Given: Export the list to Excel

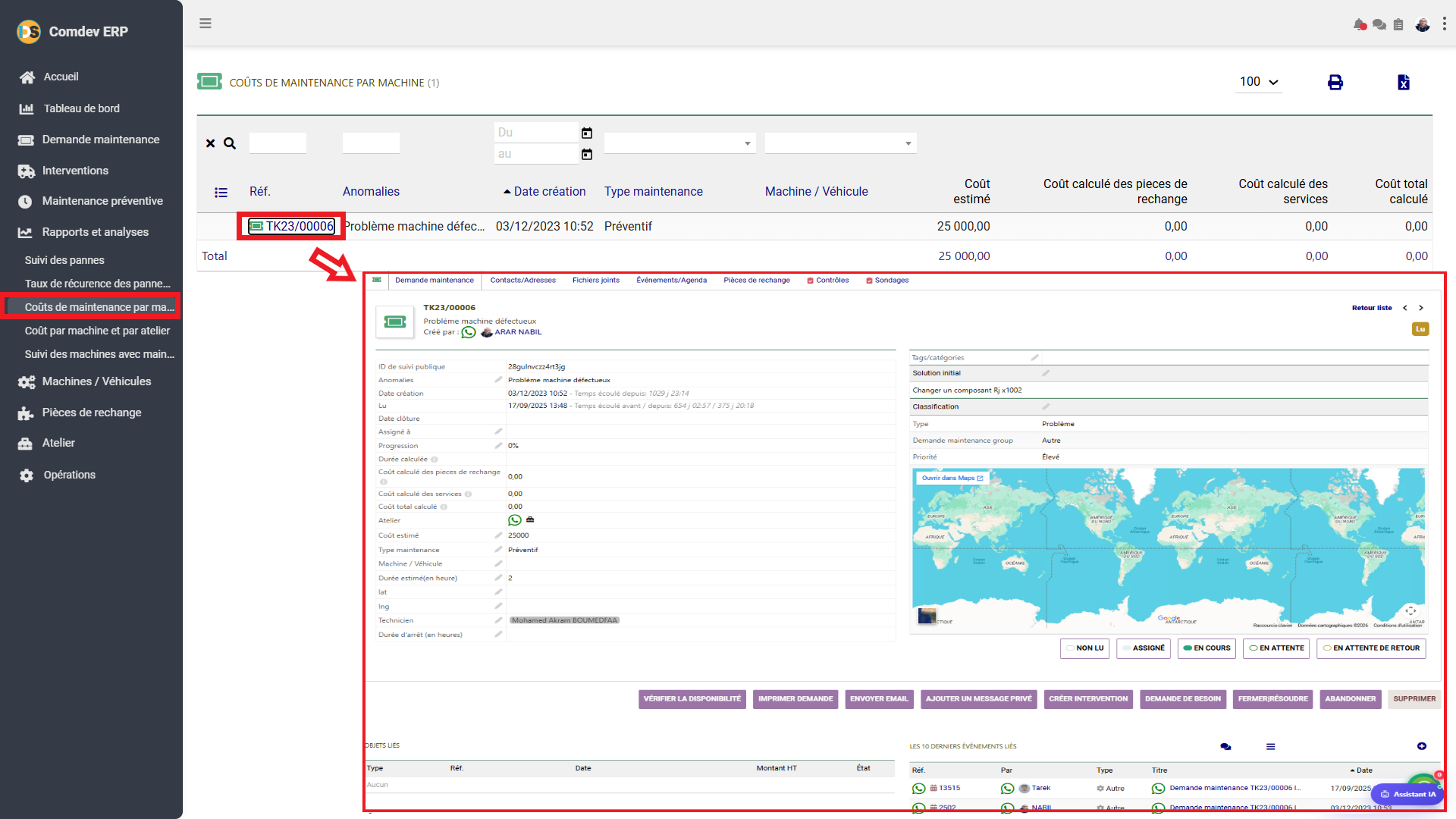Looking at the screenshot, I should pos(1404,82).
